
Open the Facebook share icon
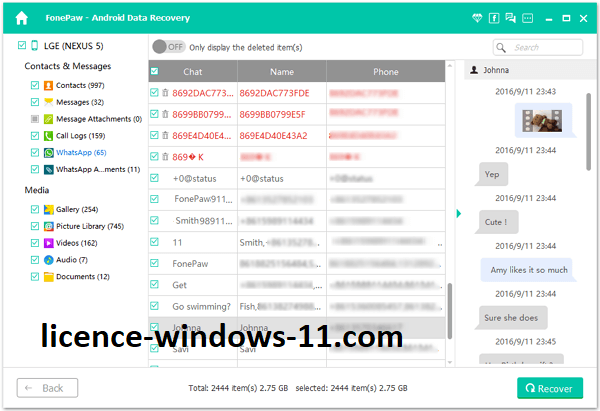pyautogui.click(x=494, y=18)
